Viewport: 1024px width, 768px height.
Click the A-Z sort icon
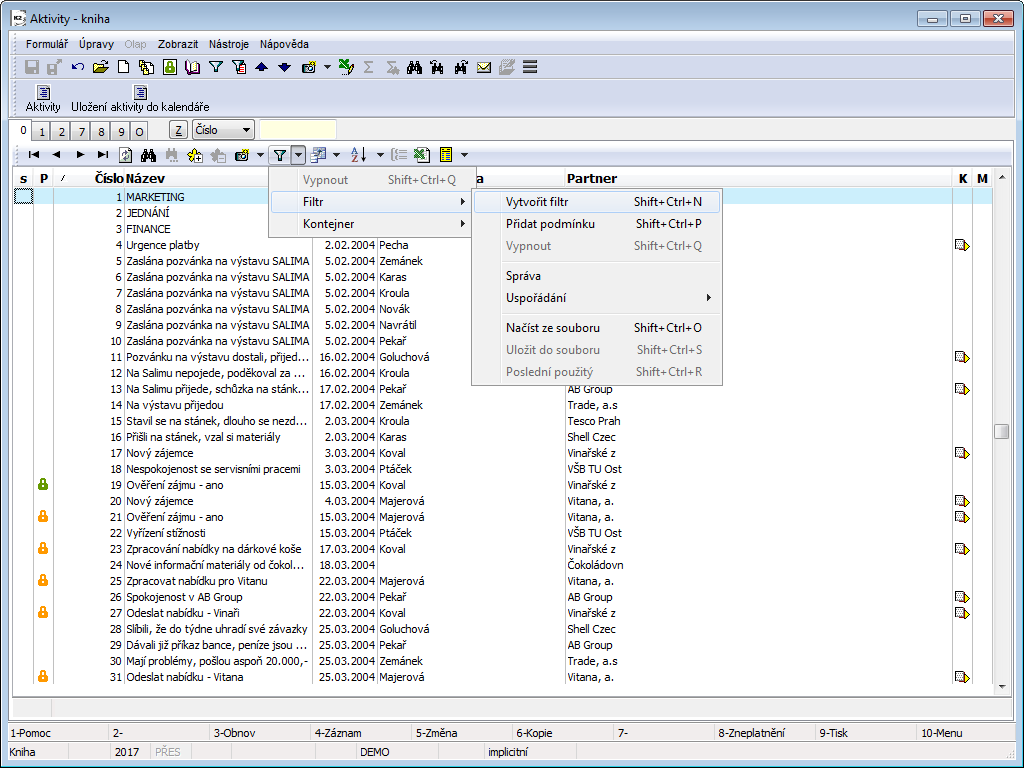(359, 155)
